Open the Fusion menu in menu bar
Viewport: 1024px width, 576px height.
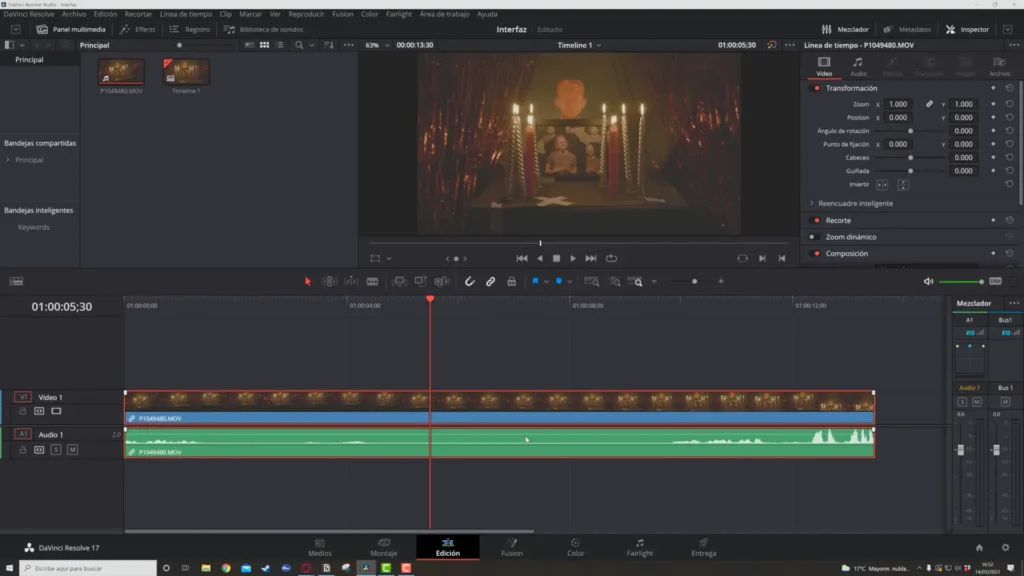(x=342, y=14)
